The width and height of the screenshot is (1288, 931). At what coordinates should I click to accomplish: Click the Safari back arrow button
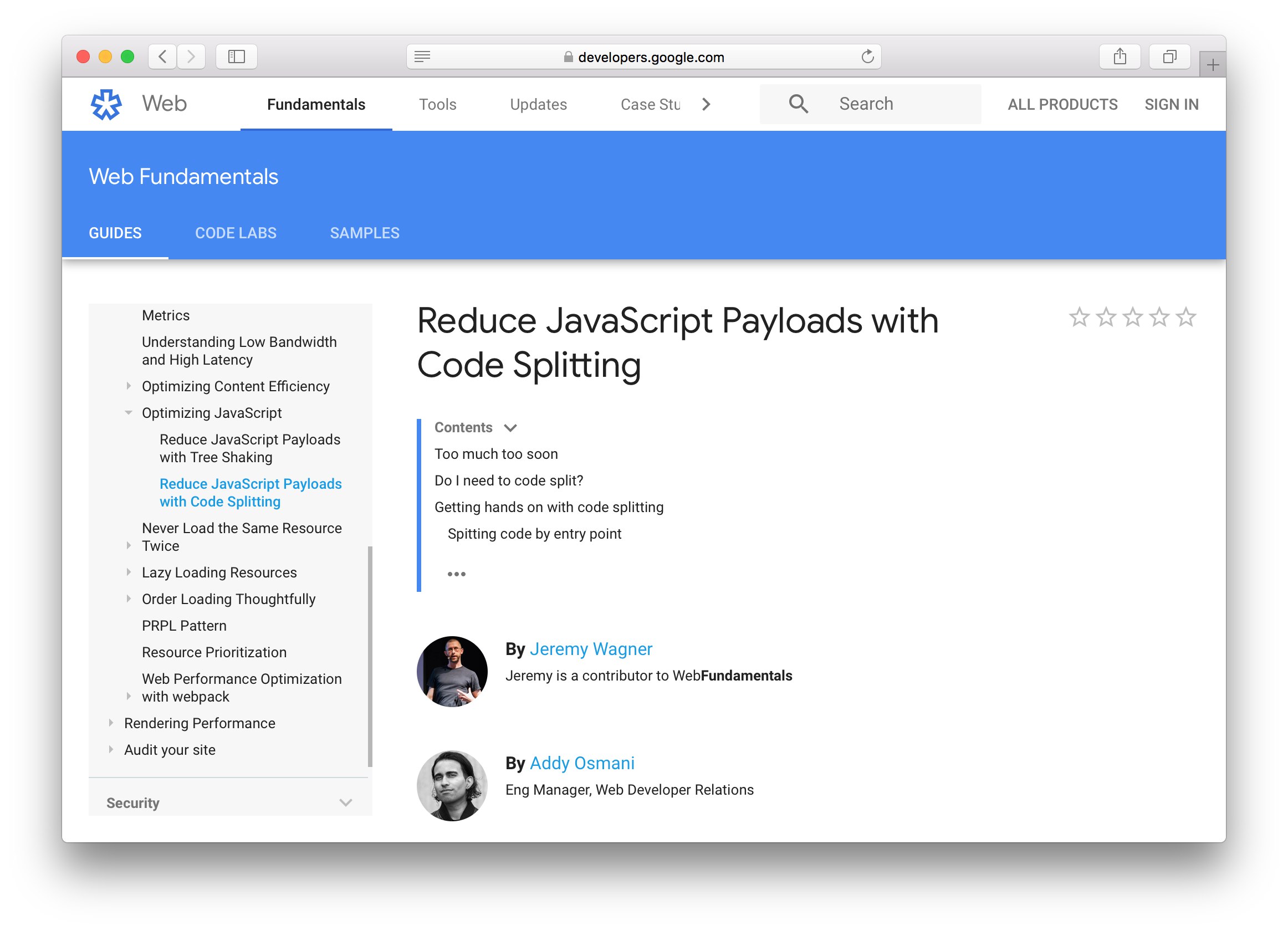click(162, 57)
